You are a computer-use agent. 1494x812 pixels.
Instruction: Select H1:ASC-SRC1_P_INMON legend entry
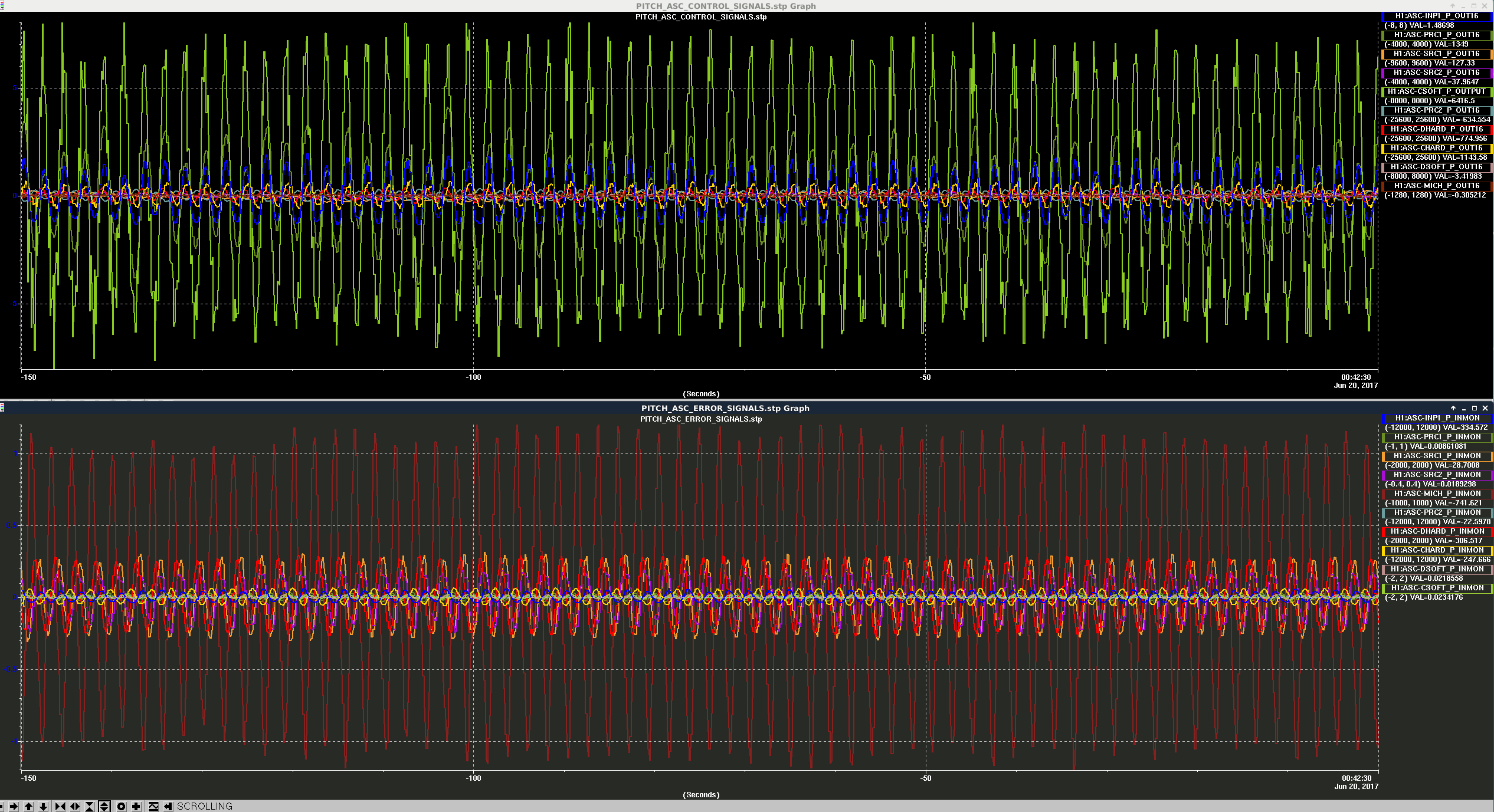coord(1437,456)
